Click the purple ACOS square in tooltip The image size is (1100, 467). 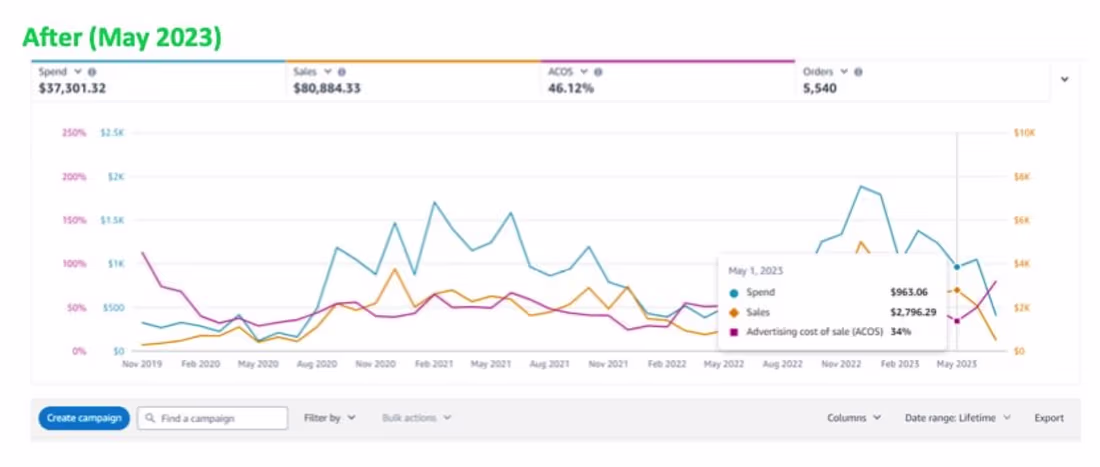[x=735, y=331]
